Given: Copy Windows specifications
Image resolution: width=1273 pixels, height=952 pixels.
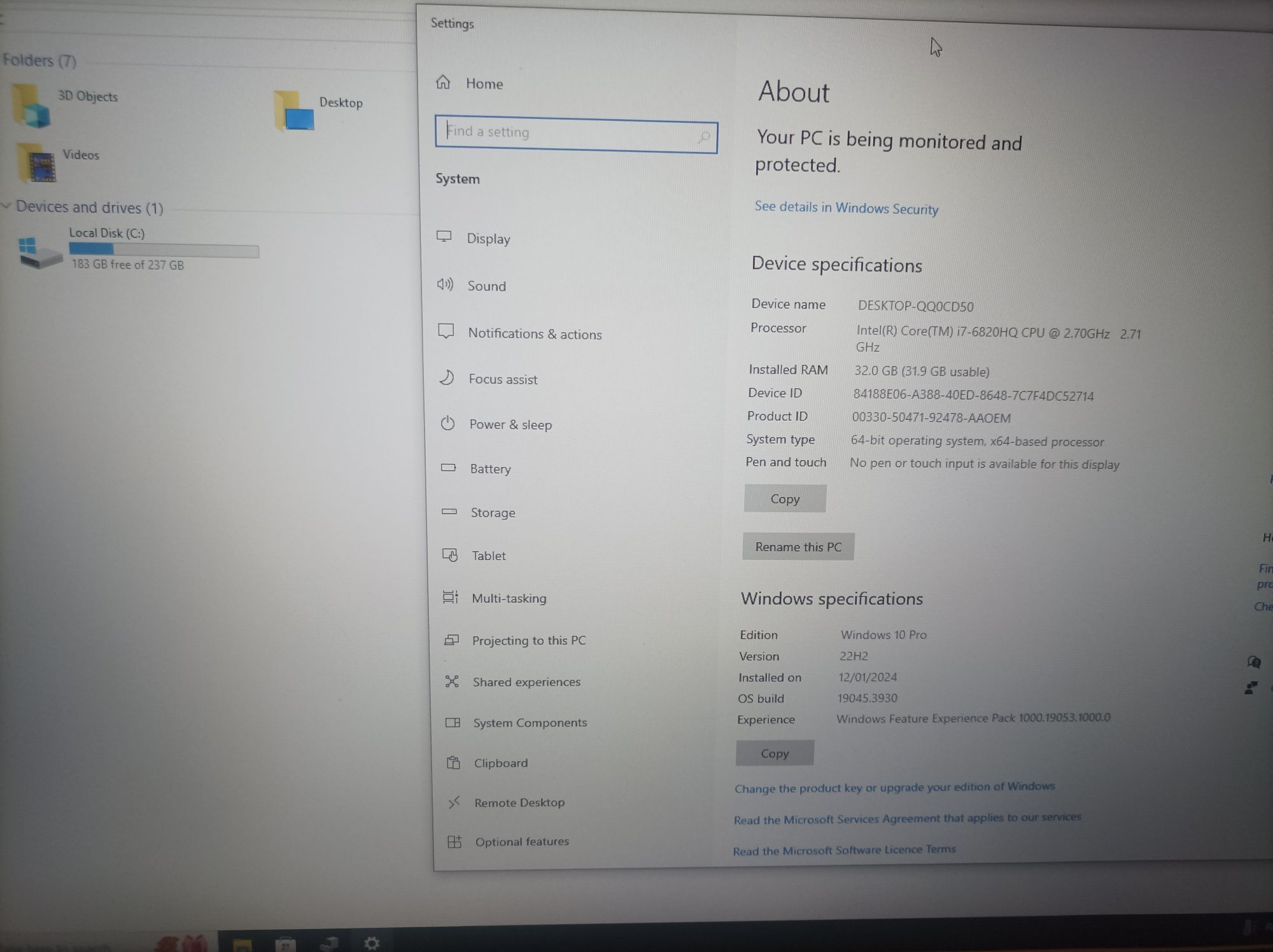Looking at the screenshot, I should click(775, 753).
